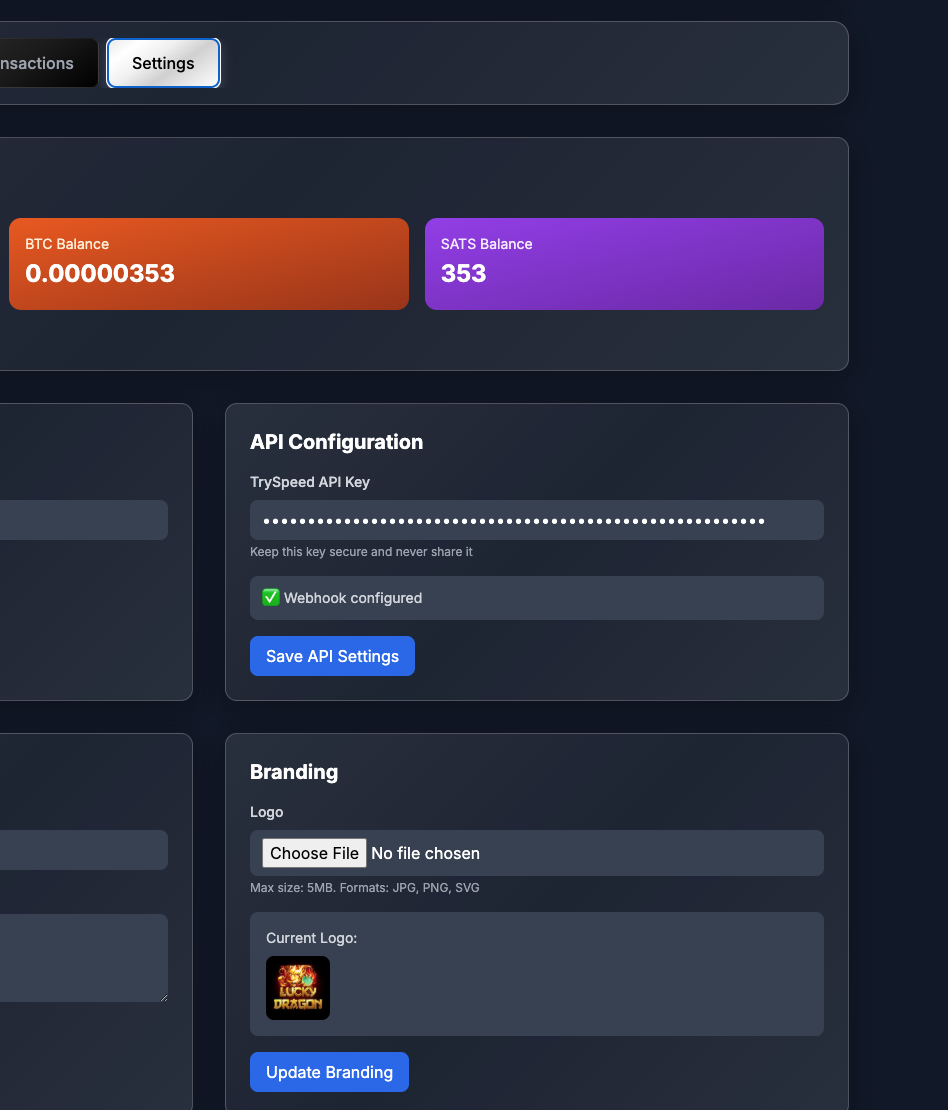This screenshot has height=1110, width=948.
Task: Click the BTC balance value 0.00000353
Action: [x=100, y=273]
